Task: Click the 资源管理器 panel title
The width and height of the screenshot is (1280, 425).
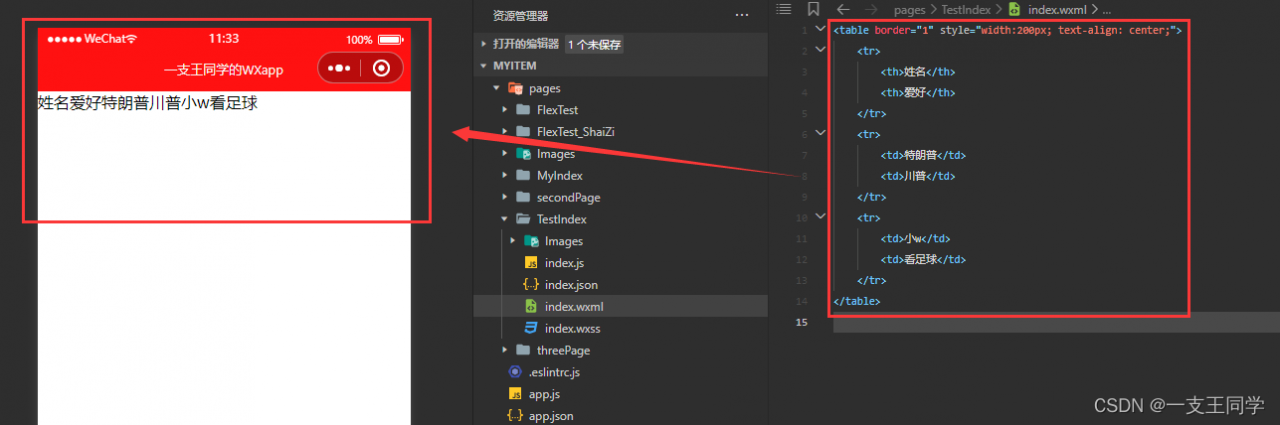Action: [520, 15]
